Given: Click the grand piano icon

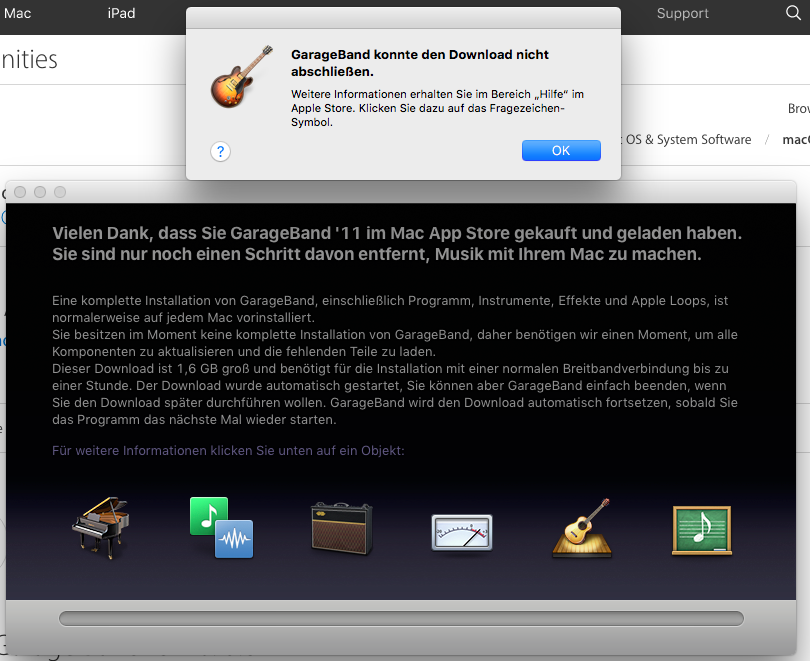Looking at the screenshot, I should 101,528.
